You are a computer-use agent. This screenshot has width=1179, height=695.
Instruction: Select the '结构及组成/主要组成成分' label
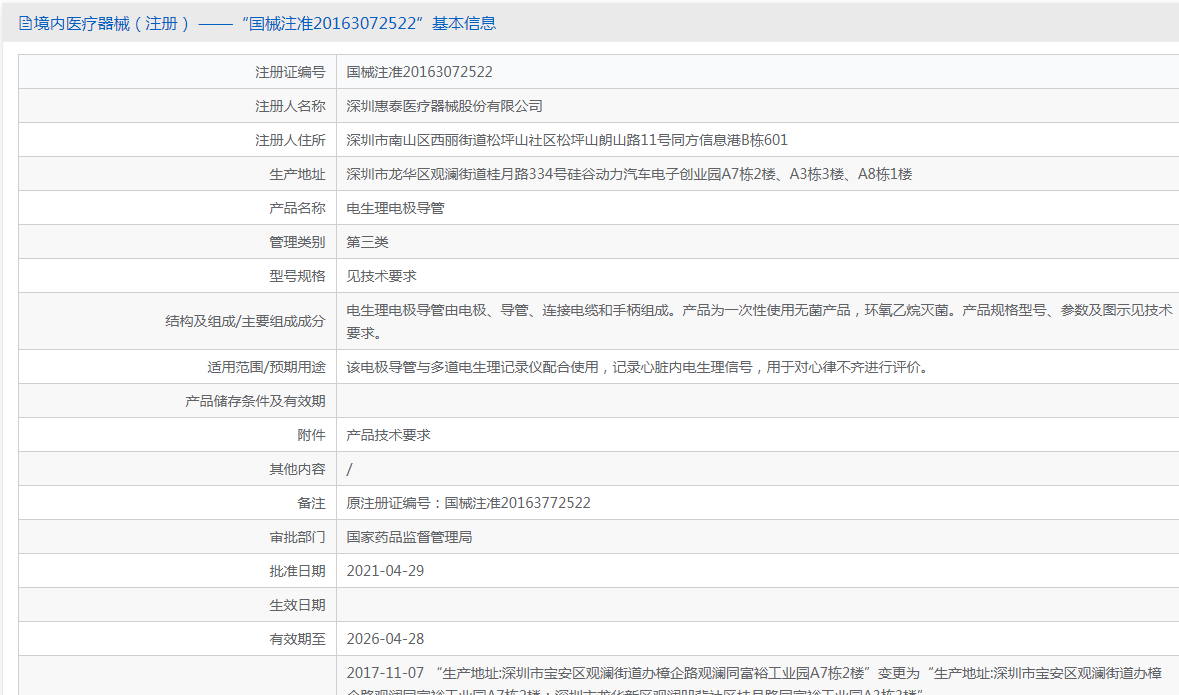click(x=245, y=321)
